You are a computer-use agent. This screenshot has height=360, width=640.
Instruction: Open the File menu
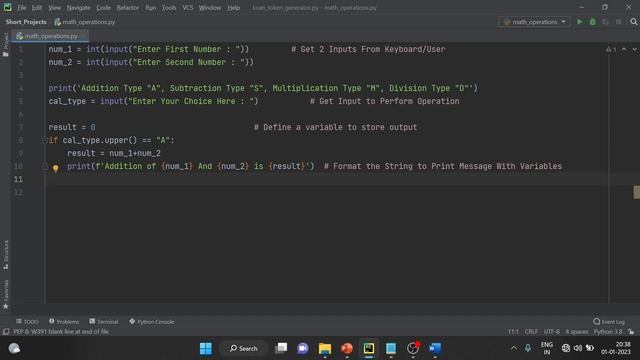coord(22,7)
